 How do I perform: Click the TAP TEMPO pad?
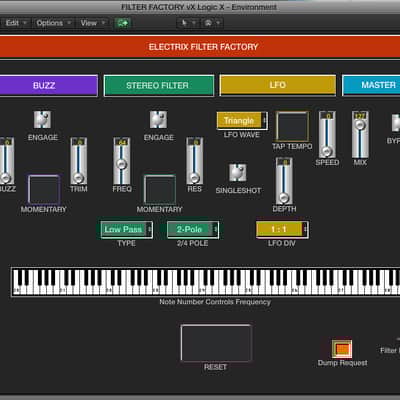pos(292,127)
